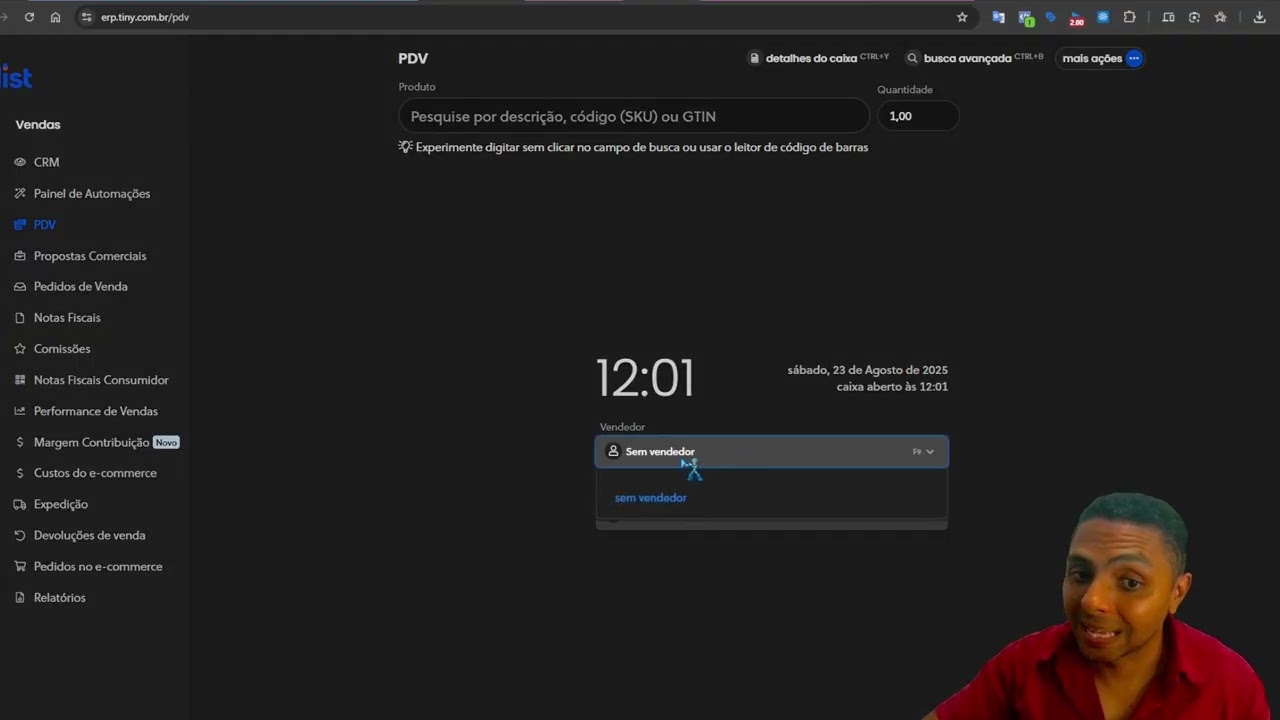1280x720 pixels.
Task: Click the 12:01 clock display
Action: [x=645, y=378]
